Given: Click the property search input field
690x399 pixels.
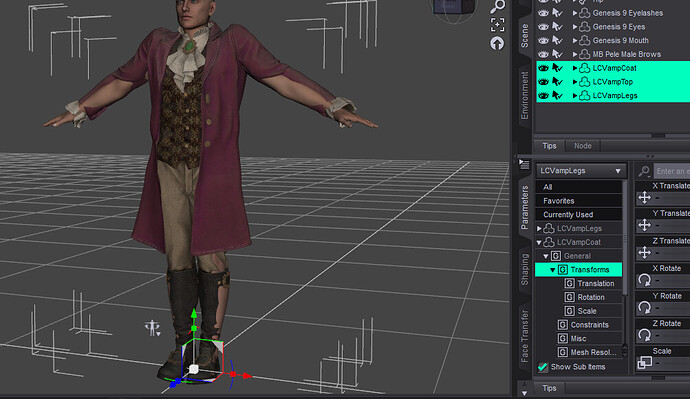Looking at the screenshot, I should (671, 171).
